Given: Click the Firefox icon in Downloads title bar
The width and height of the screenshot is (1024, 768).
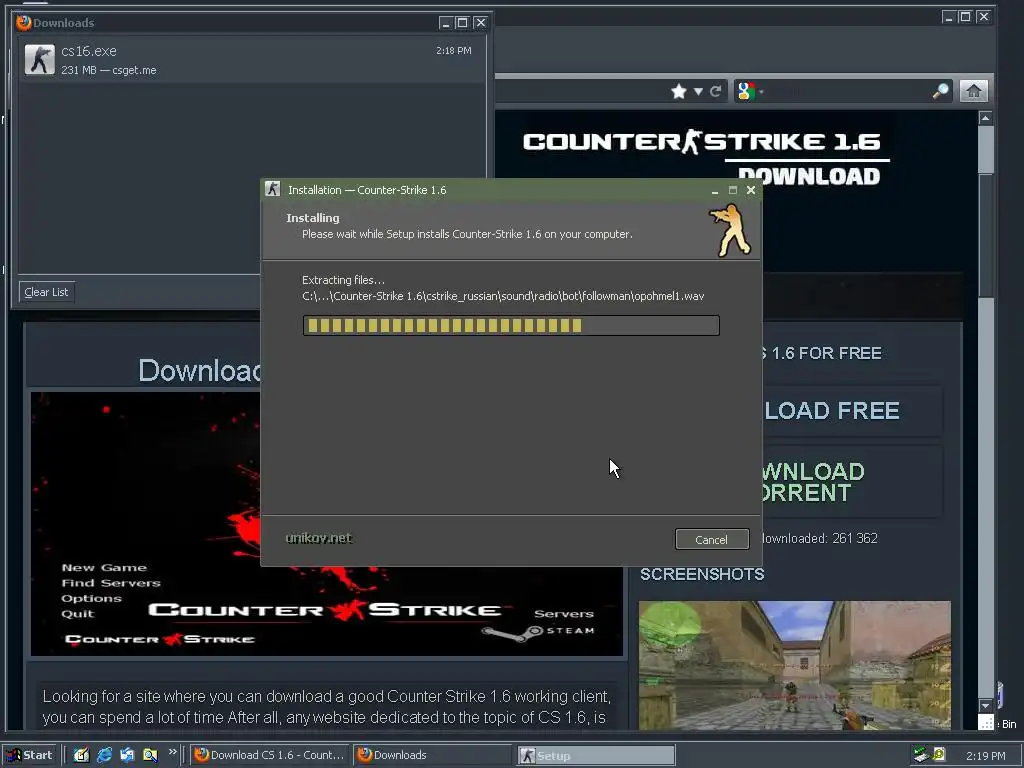Looking at the screenshot, I should click(24, 22).
